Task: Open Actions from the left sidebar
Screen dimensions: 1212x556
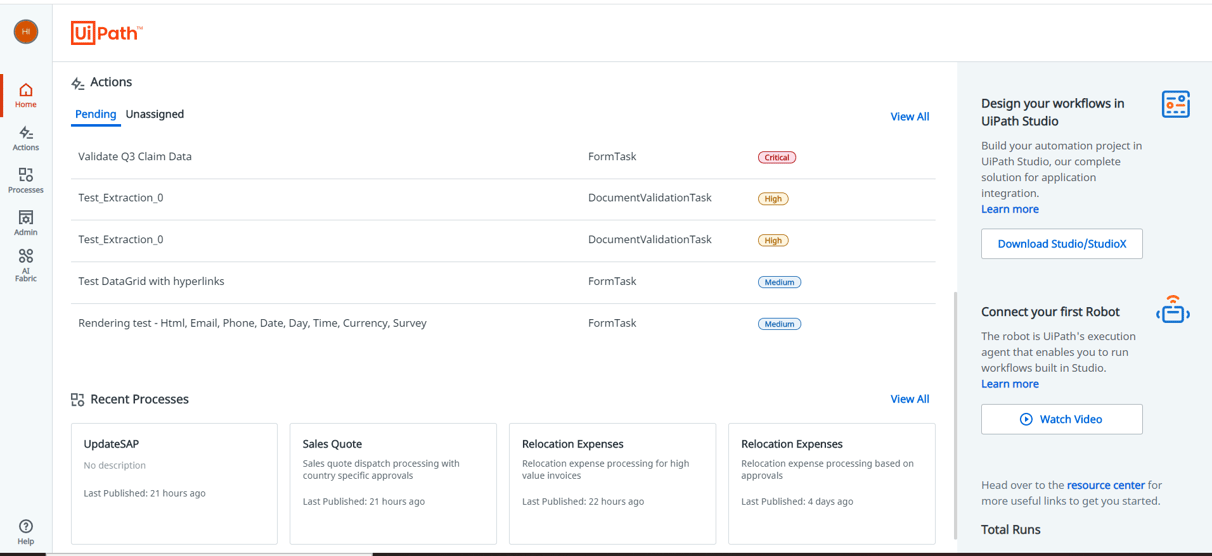Action: point(26,139)
